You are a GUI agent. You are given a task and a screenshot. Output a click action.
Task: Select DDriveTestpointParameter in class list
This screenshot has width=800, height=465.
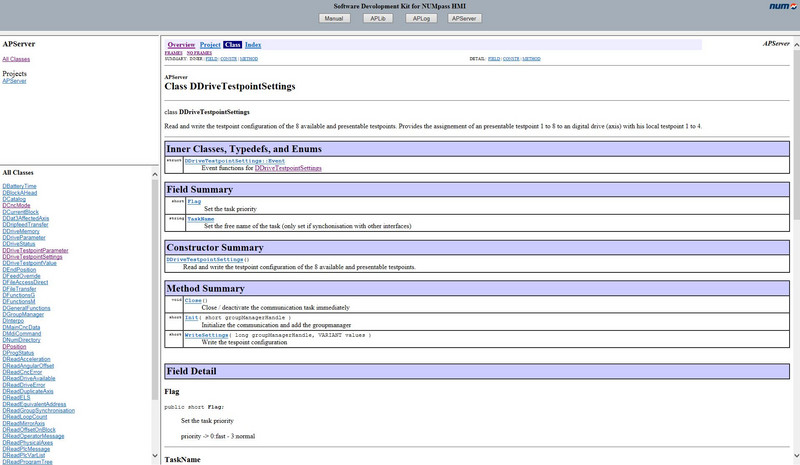(35, 250)
